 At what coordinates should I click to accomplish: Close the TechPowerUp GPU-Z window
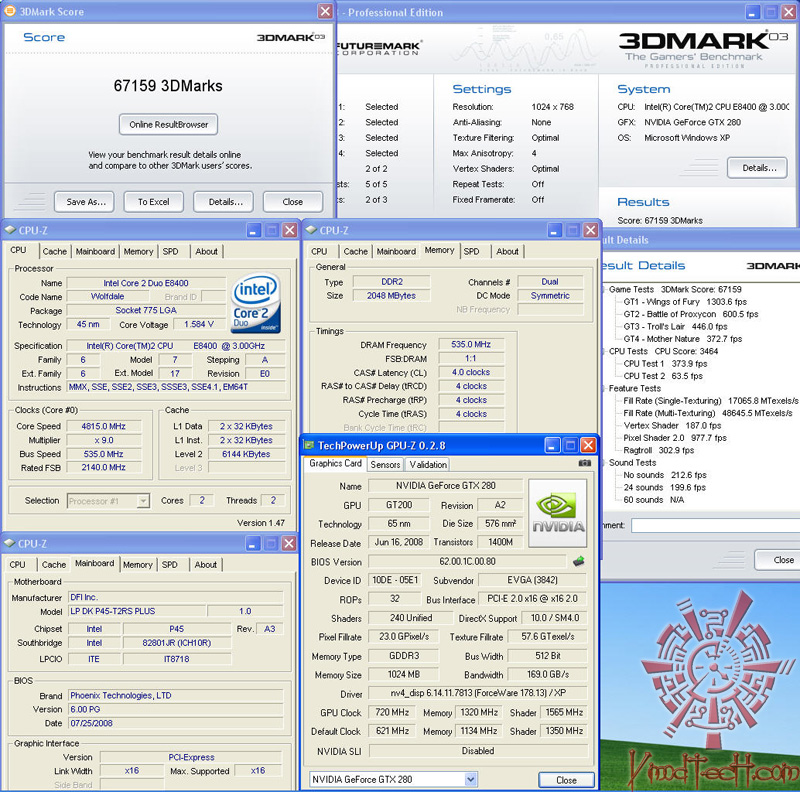click(588, 446)
